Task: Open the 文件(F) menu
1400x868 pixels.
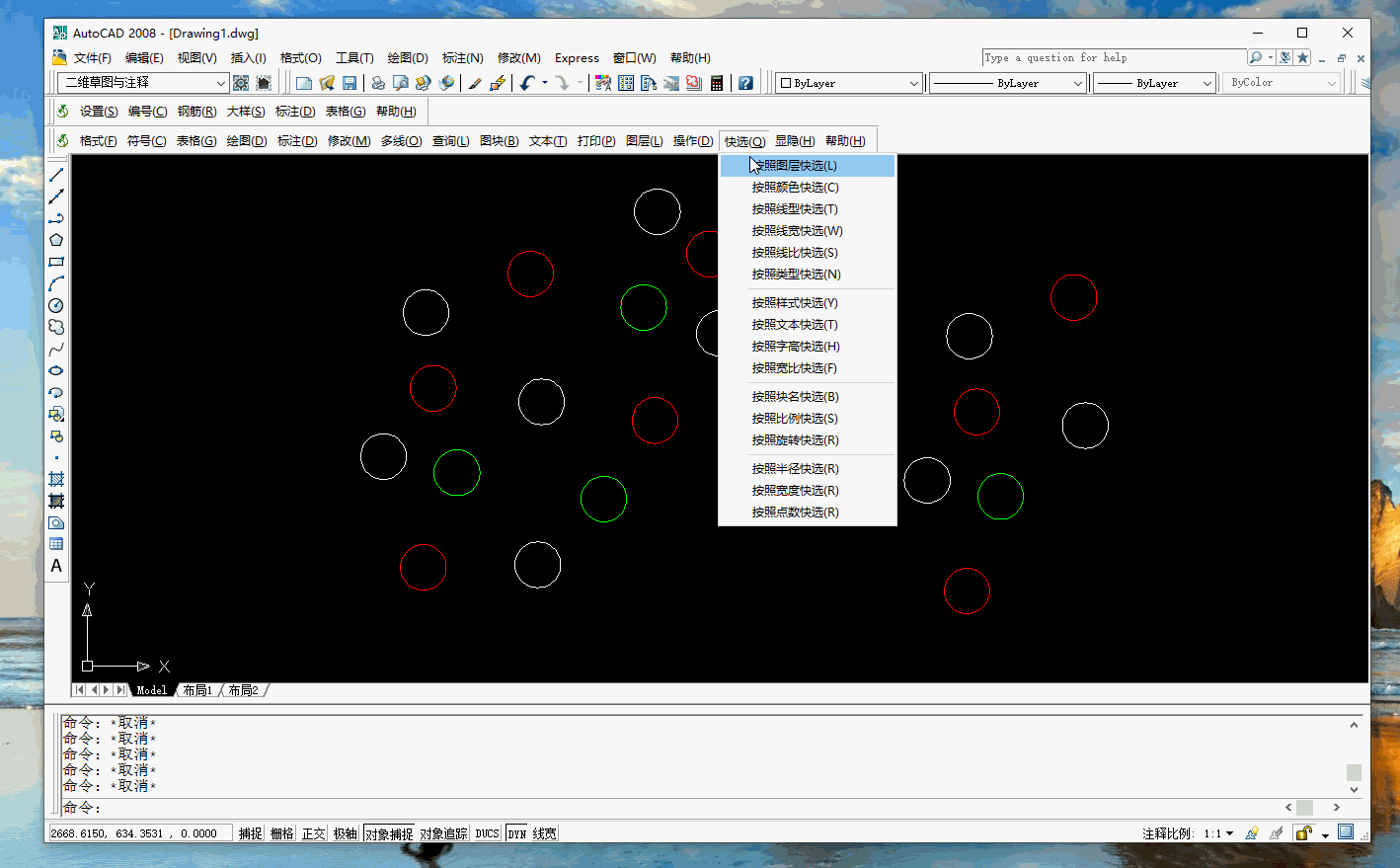Action: click(93, 58)
